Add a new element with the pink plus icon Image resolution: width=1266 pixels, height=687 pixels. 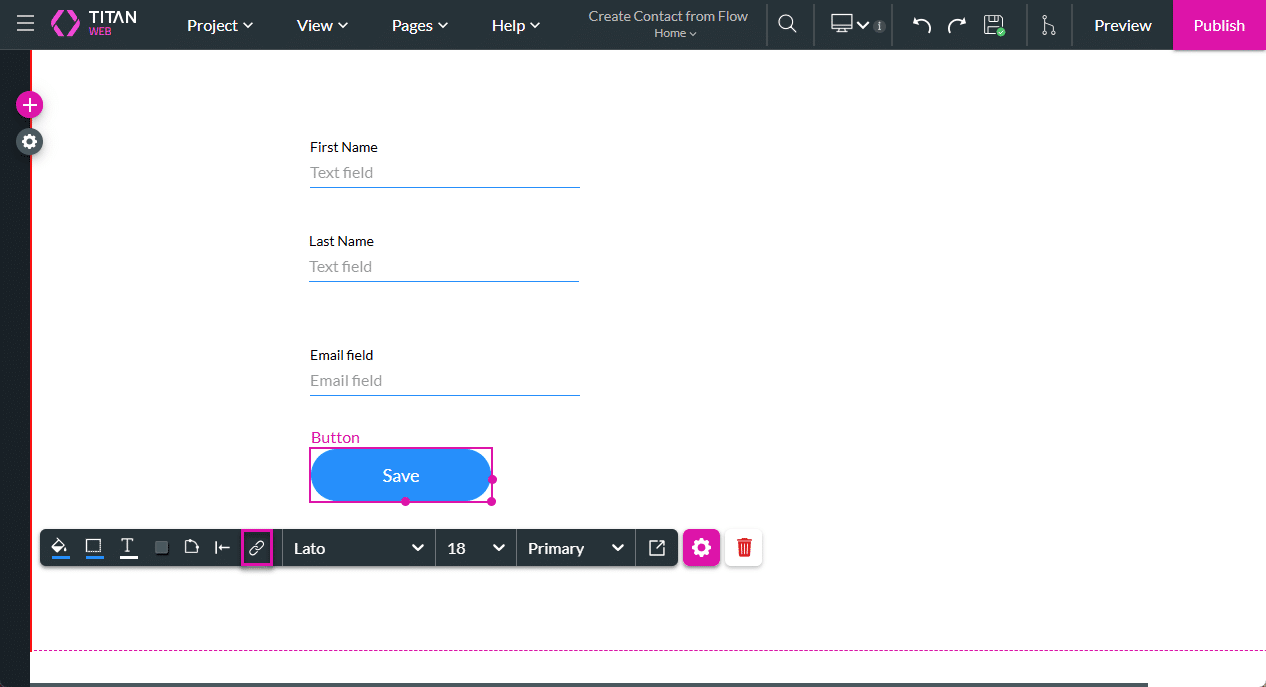coord(29,104)
